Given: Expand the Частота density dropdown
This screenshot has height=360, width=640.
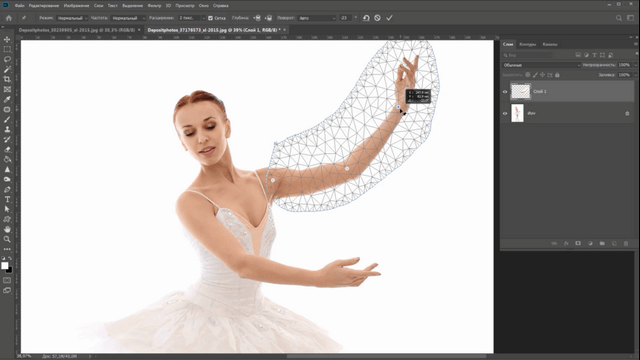Looking at the screenshot, I should tap(128, 18).
